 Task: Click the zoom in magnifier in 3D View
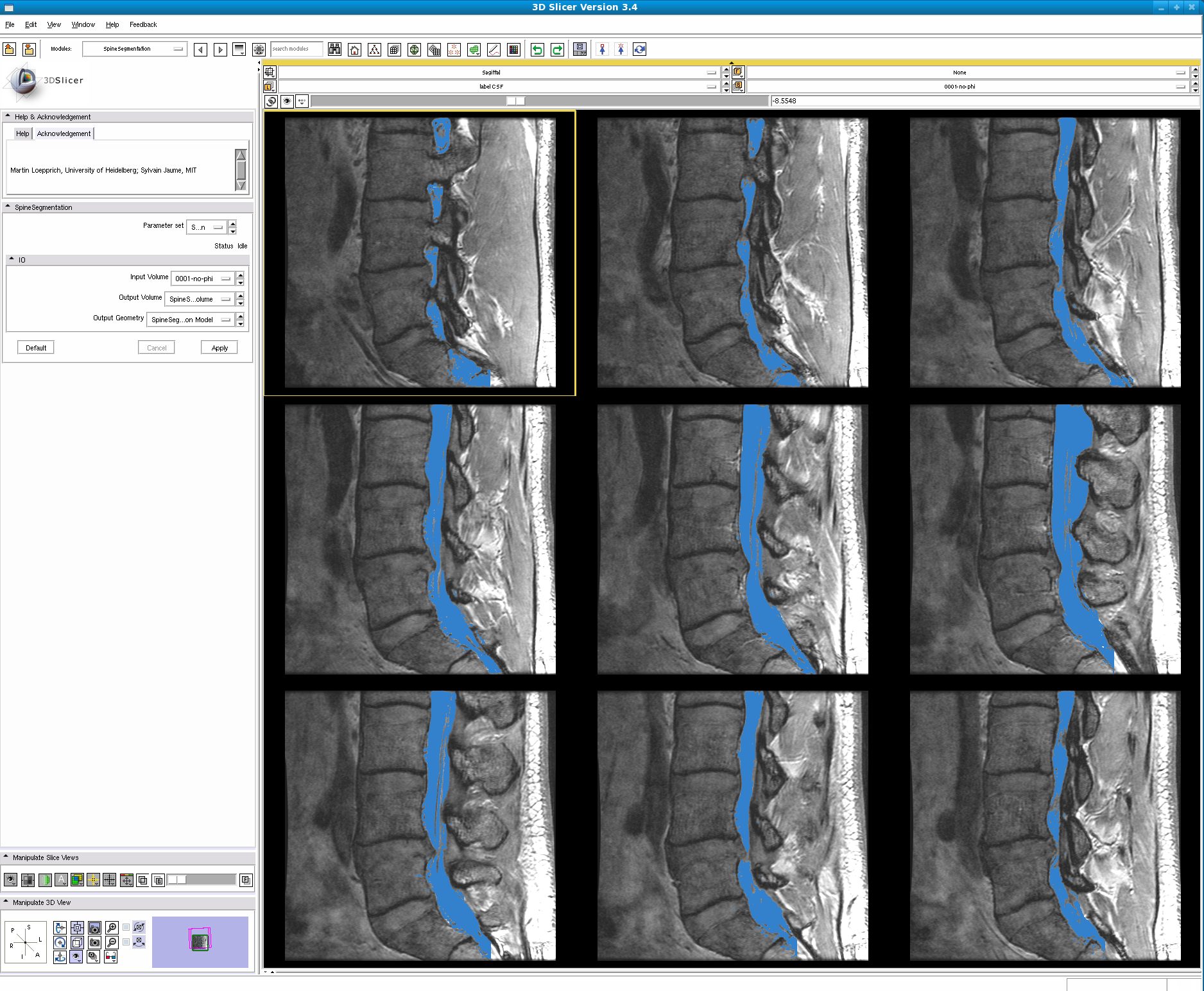(112, 927)
